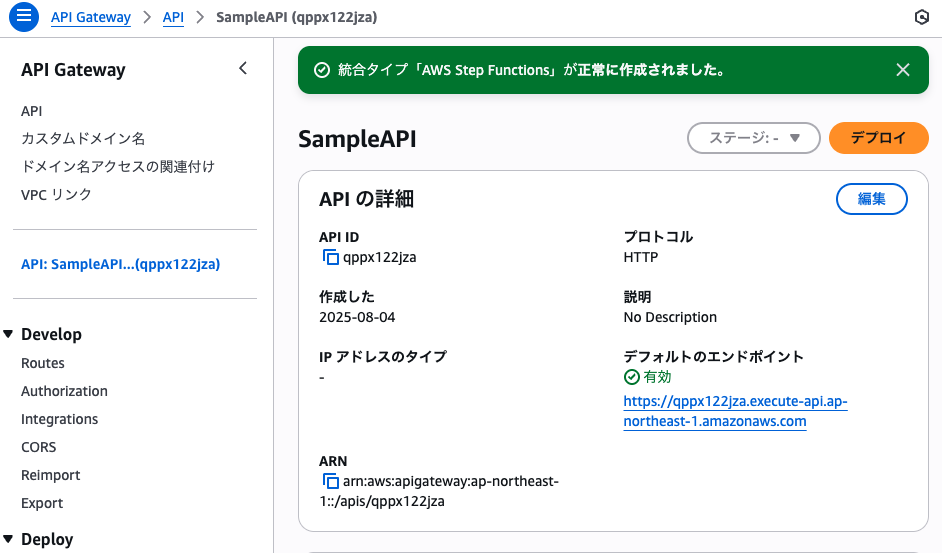Open Export under Develop
Image resolution: width=942 pixels, height=553 pixels.
(x=42, y=503)
